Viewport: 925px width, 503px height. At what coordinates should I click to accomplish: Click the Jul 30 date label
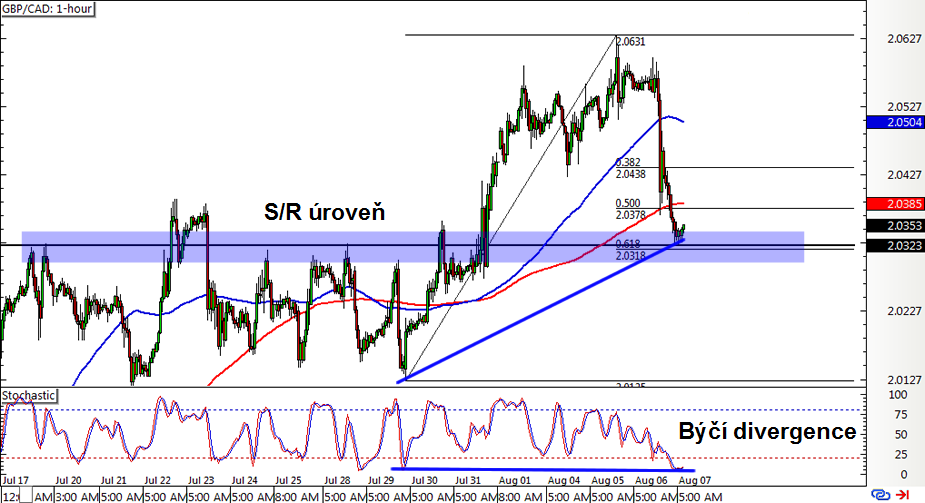coord(425,481)
